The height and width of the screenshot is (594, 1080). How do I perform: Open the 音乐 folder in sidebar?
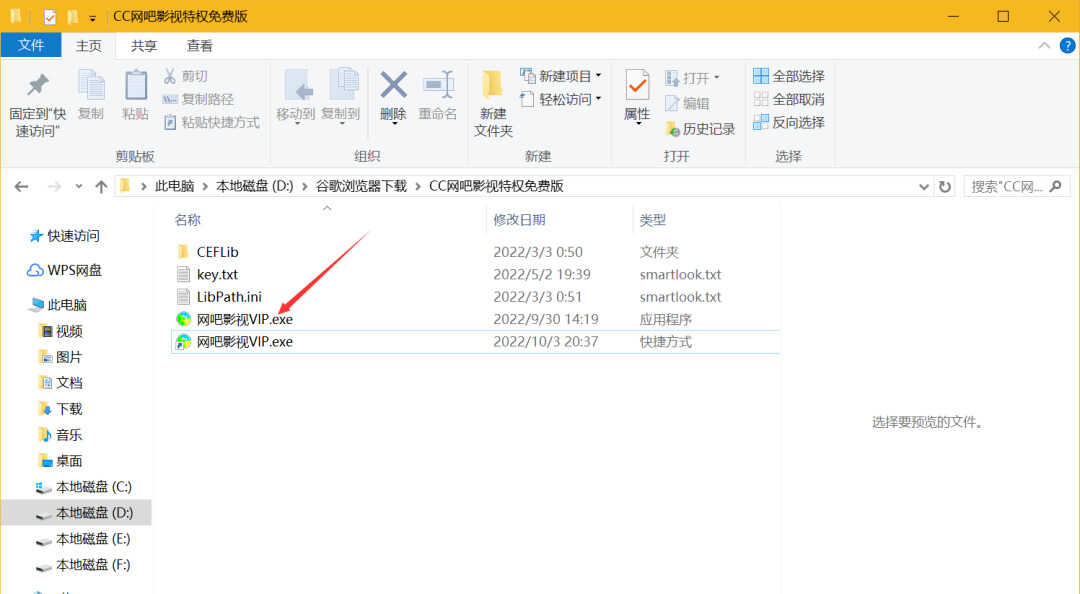(61, 435)
